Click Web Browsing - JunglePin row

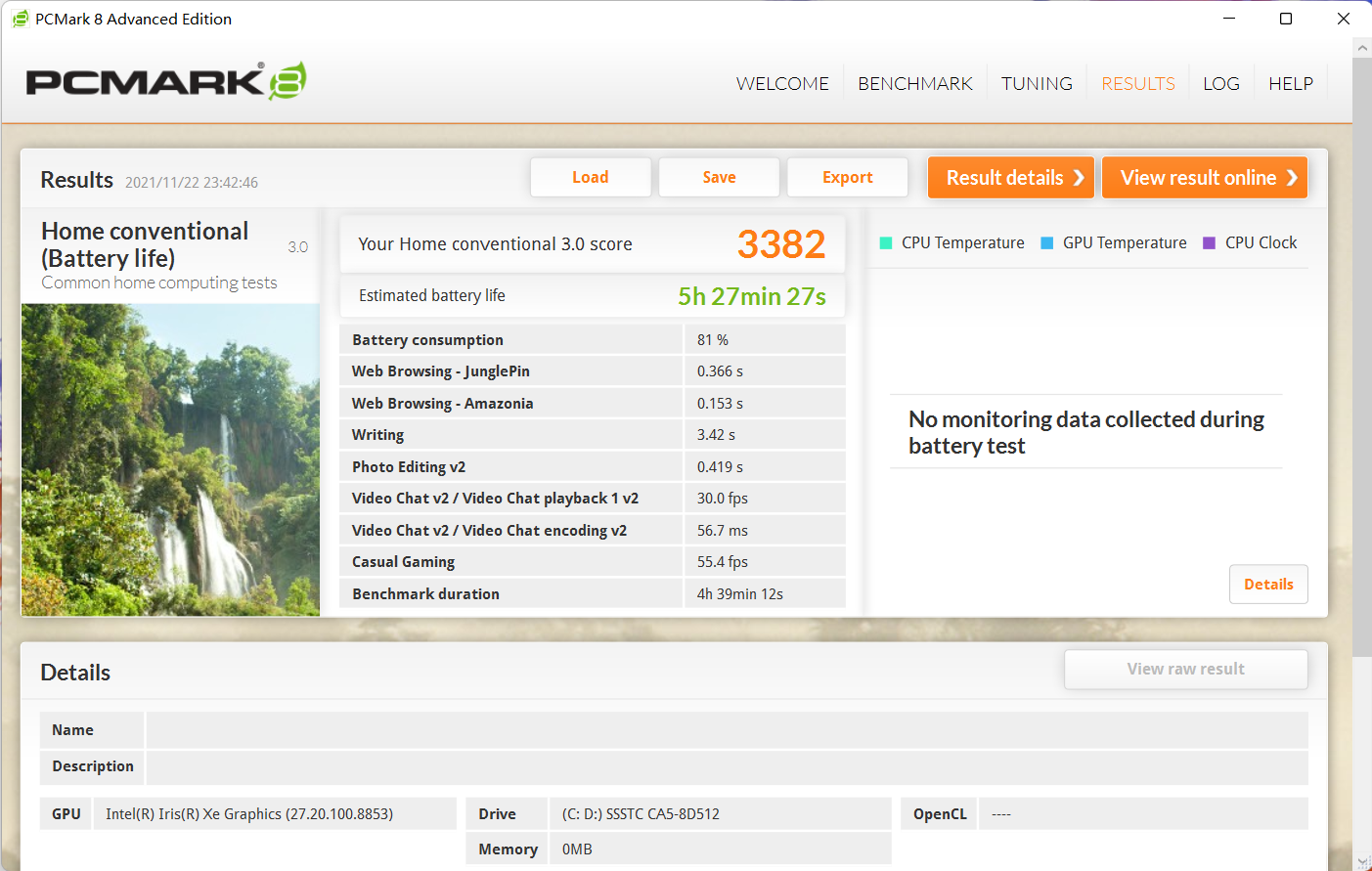tap(593, 371)
